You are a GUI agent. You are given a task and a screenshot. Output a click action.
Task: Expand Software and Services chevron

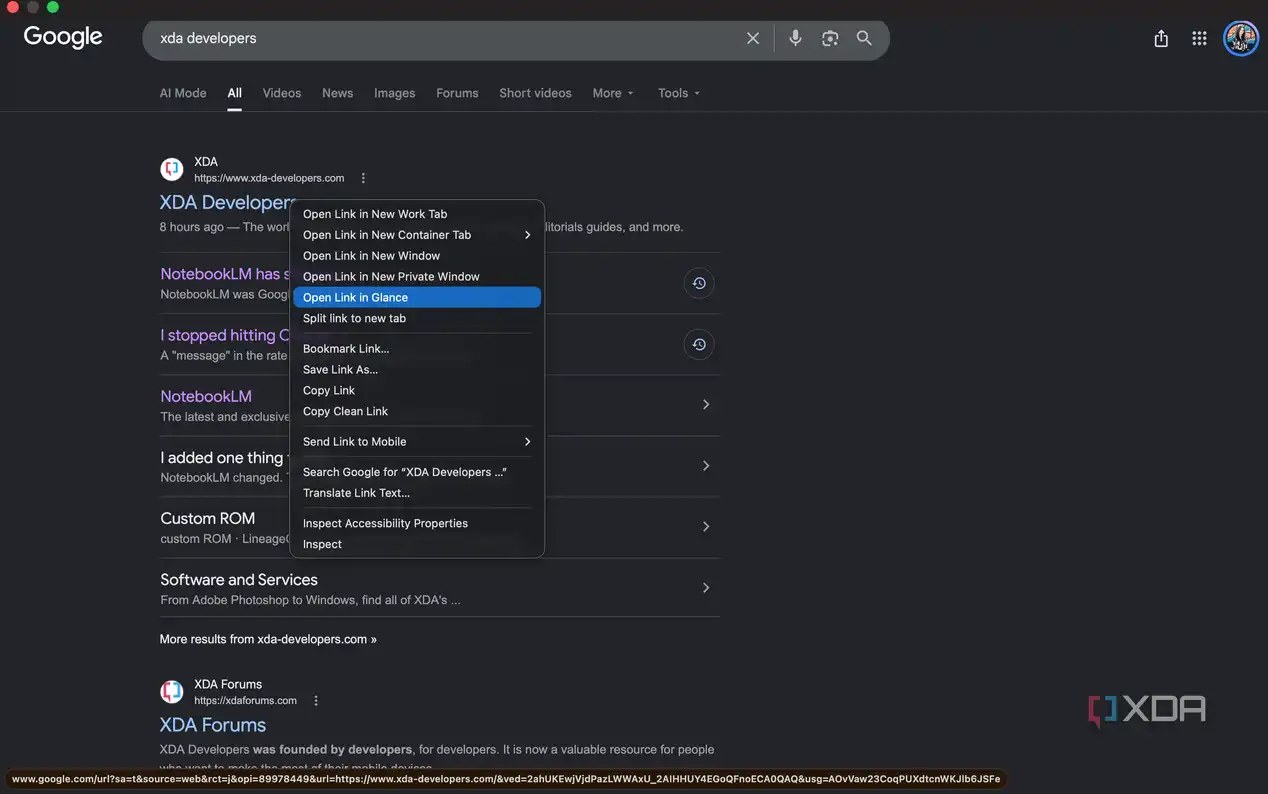[706, 588]
